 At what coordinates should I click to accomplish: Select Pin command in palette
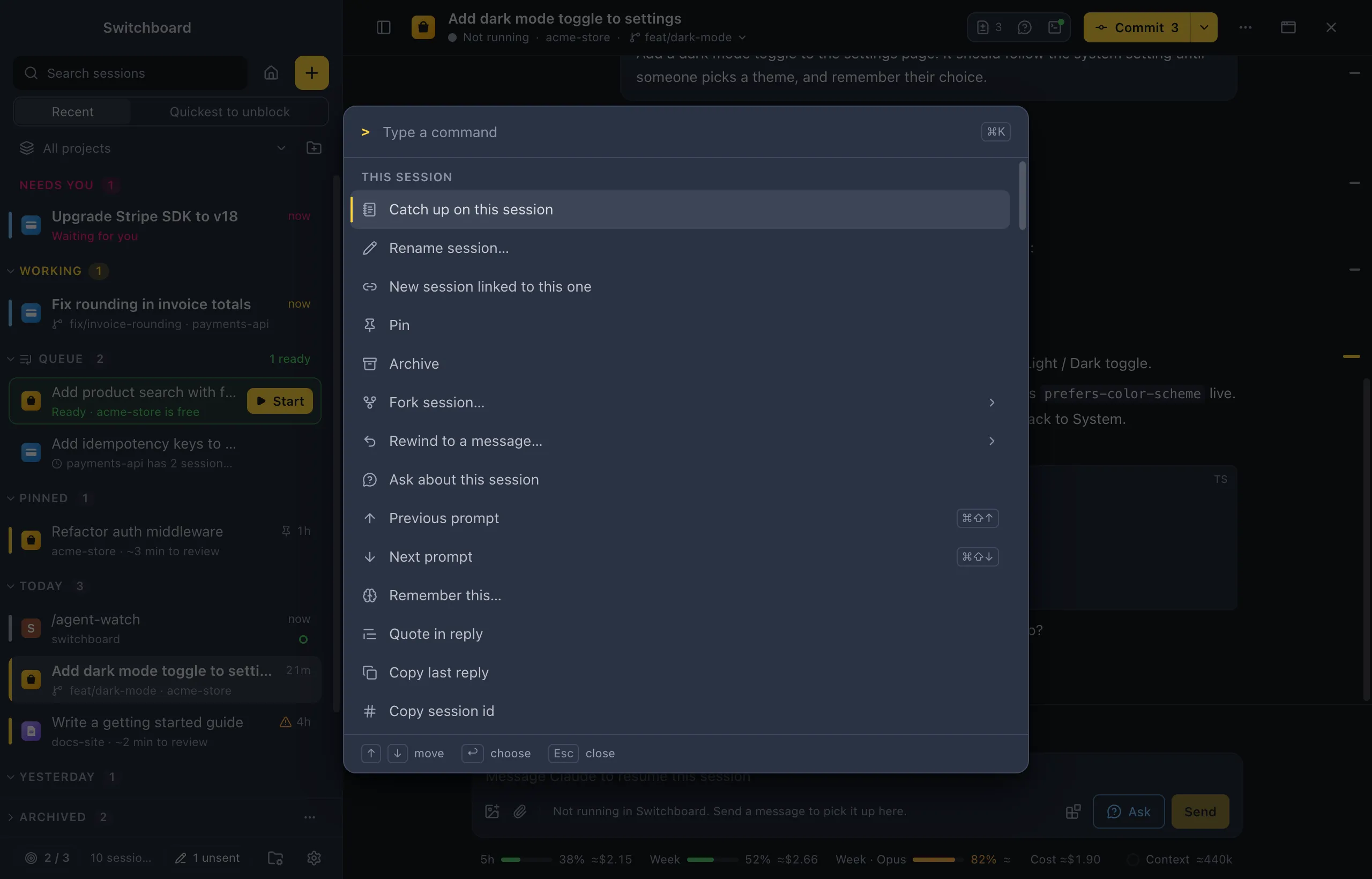(680, 325)
